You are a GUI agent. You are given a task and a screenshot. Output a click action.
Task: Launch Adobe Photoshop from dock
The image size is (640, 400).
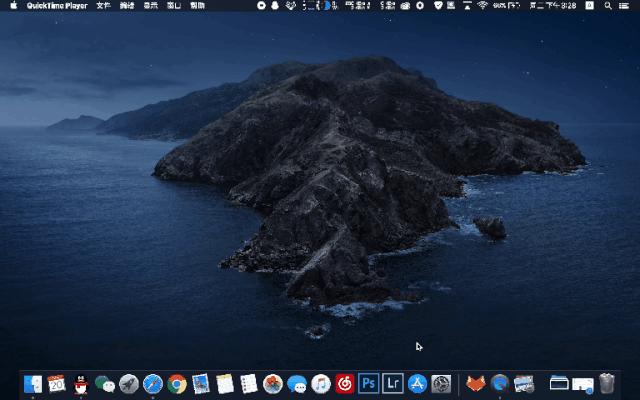coord(369,383)
